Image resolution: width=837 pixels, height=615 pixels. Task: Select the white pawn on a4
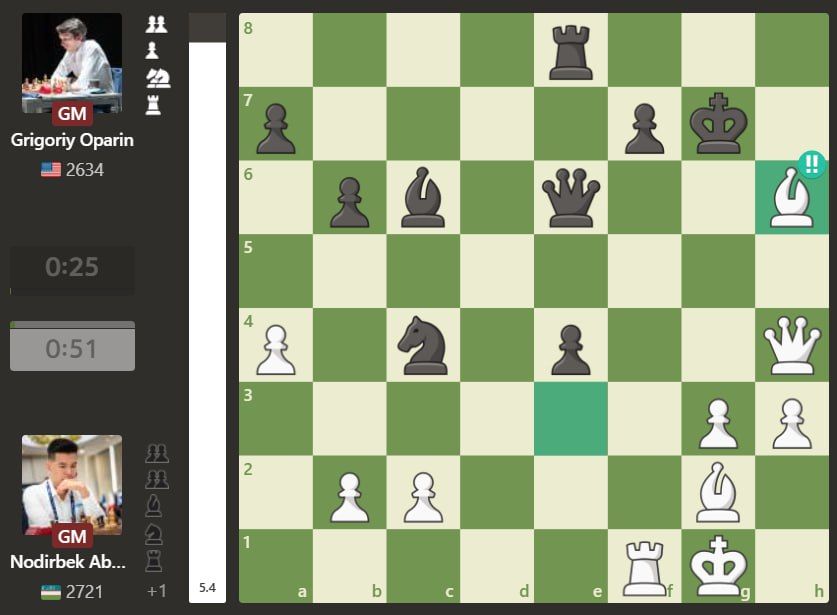point(276,350)
